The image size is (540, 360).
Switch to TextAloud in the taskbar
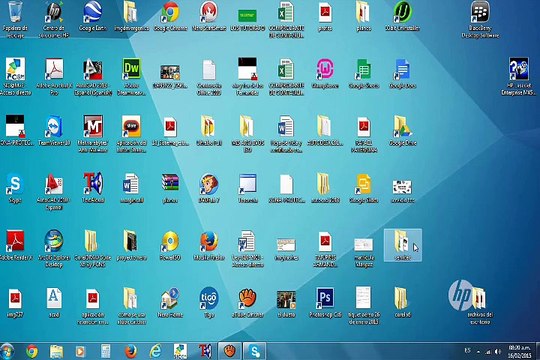click(x=205, y=351)
